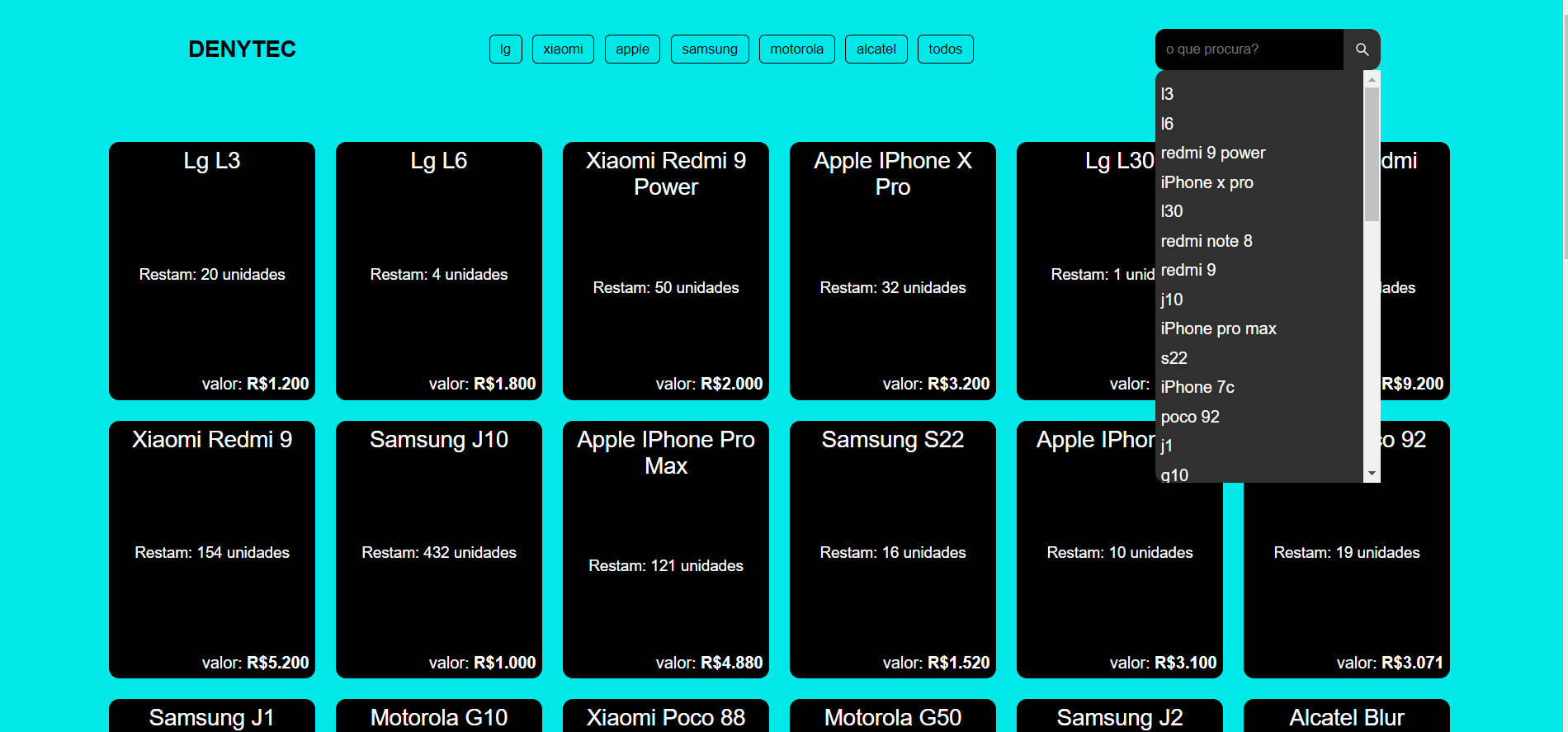
Task: Open the Lg L3 product card
Action: (212, 271)
